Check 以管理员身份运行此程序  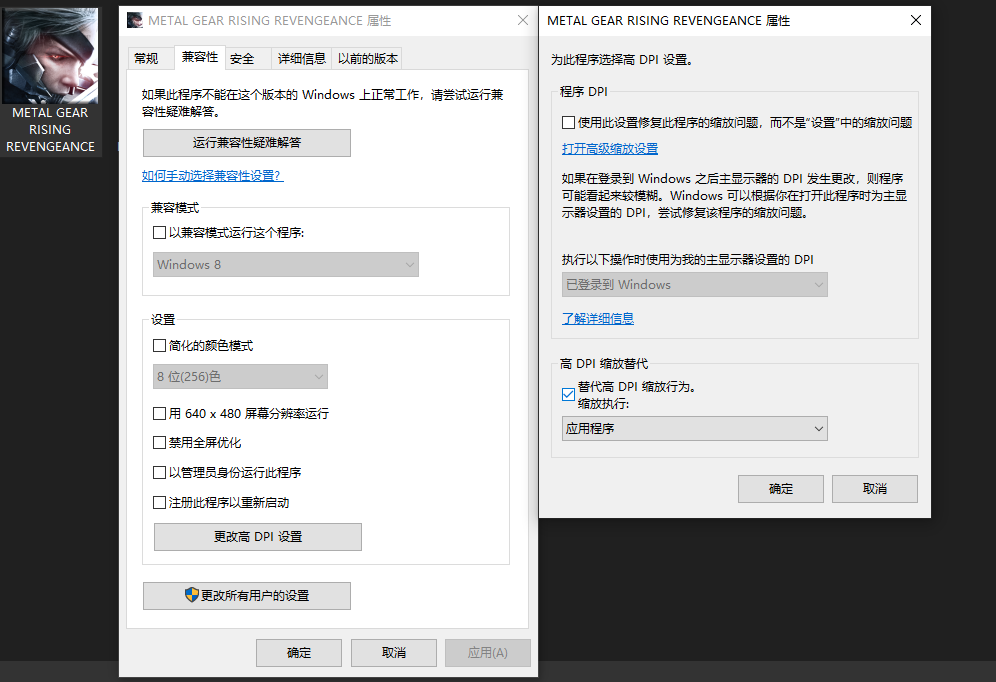pyautogui.click(x=159, y=472)
